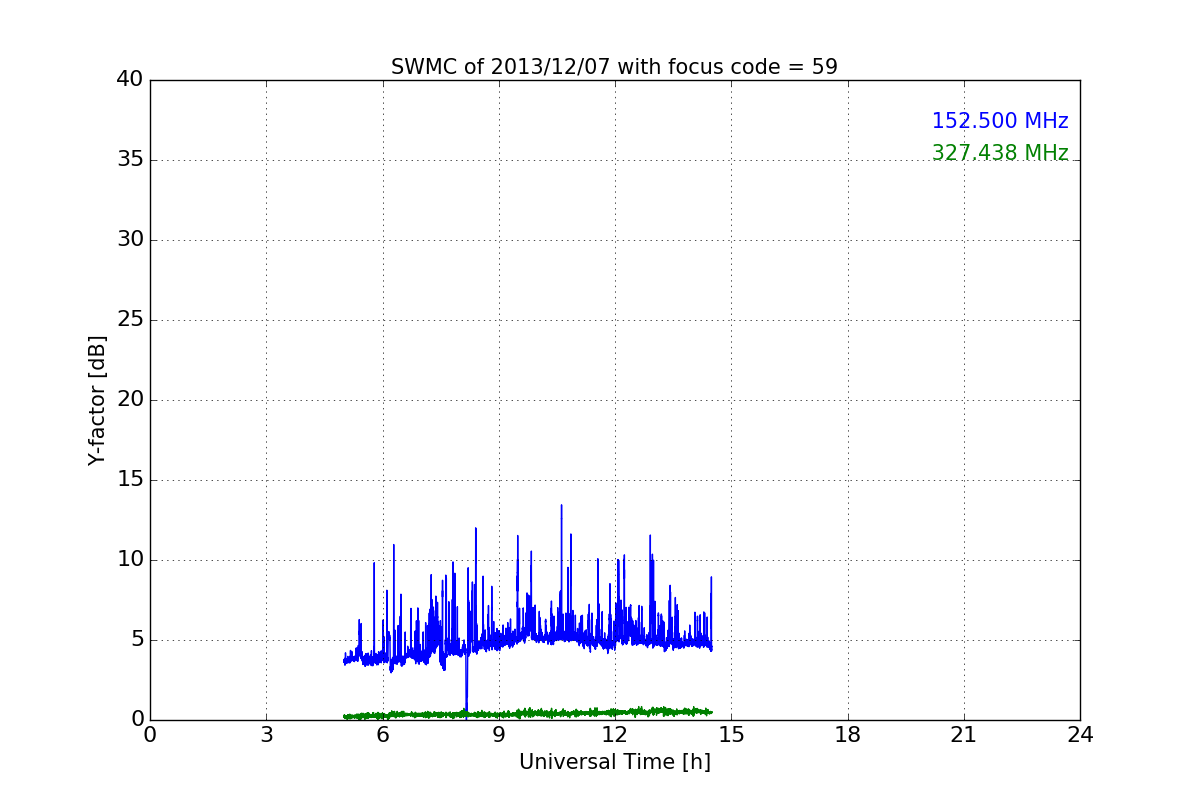Click the y-axis tick label '30'
The height and width of the screenshot is (800, 1200).
pos(130,240)
